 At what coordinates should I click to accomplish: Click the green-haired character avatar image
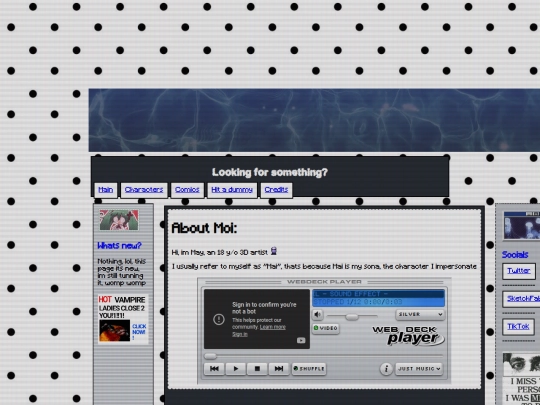click(x=119, y=220)
